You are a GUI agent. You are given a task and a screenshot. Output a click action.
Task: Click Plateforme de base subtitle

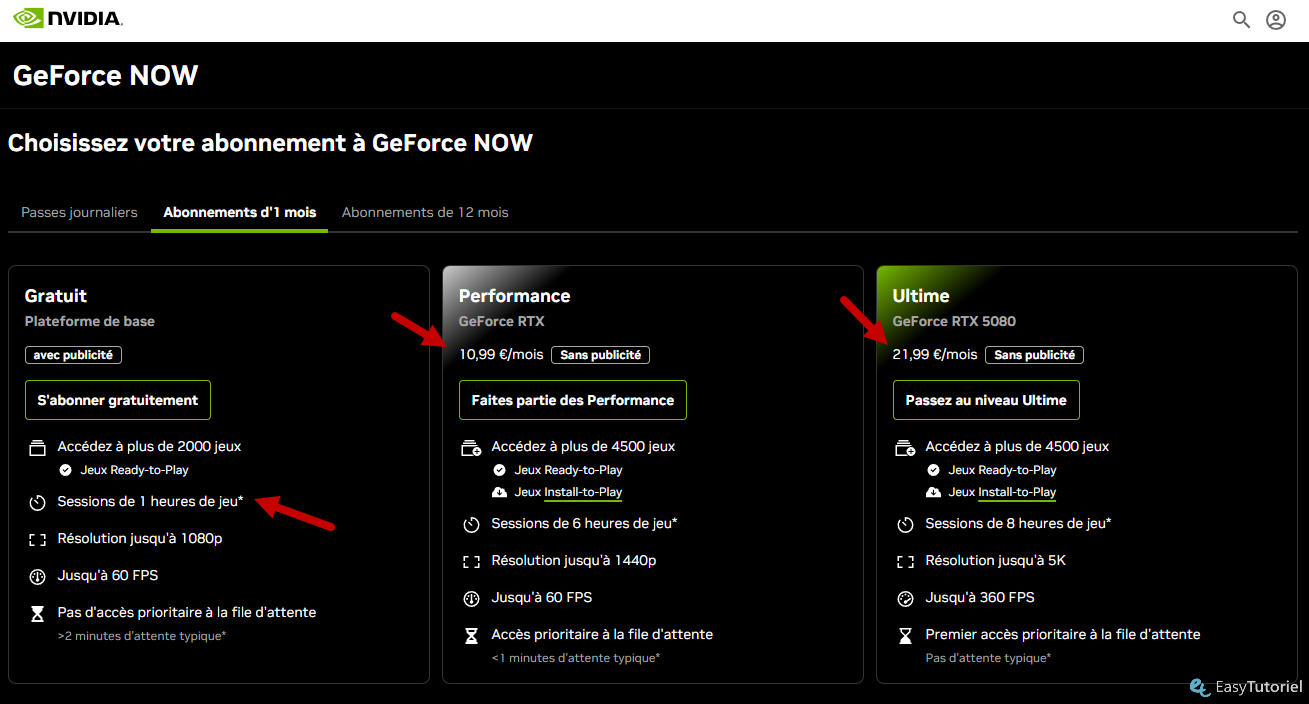click(90, 321)
